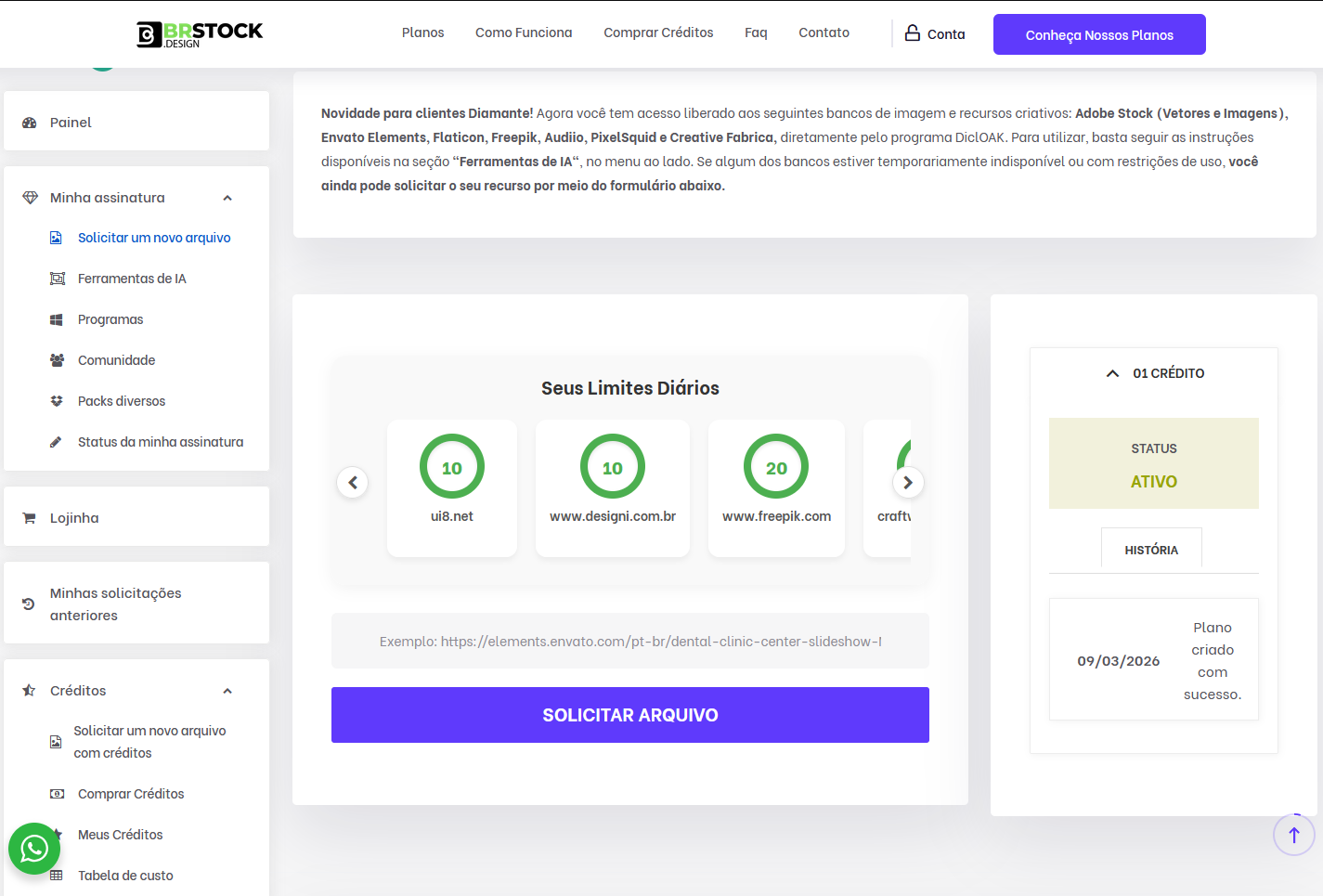Click the scroll-to-top arrow button
The width and height of the screenshot is (1323, 896).
[1294, 835]
